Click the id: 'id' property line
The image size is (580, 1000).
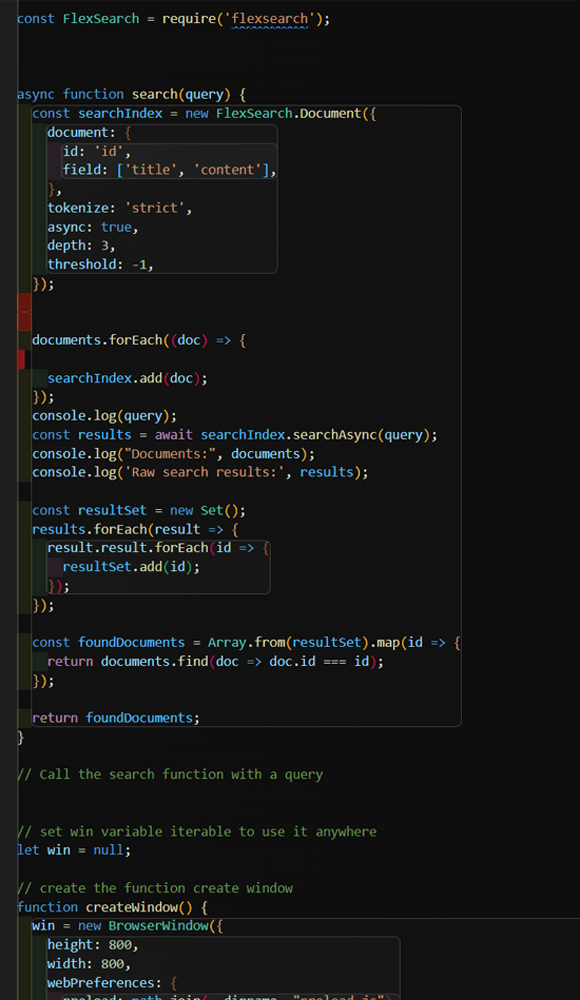point(96,152)
